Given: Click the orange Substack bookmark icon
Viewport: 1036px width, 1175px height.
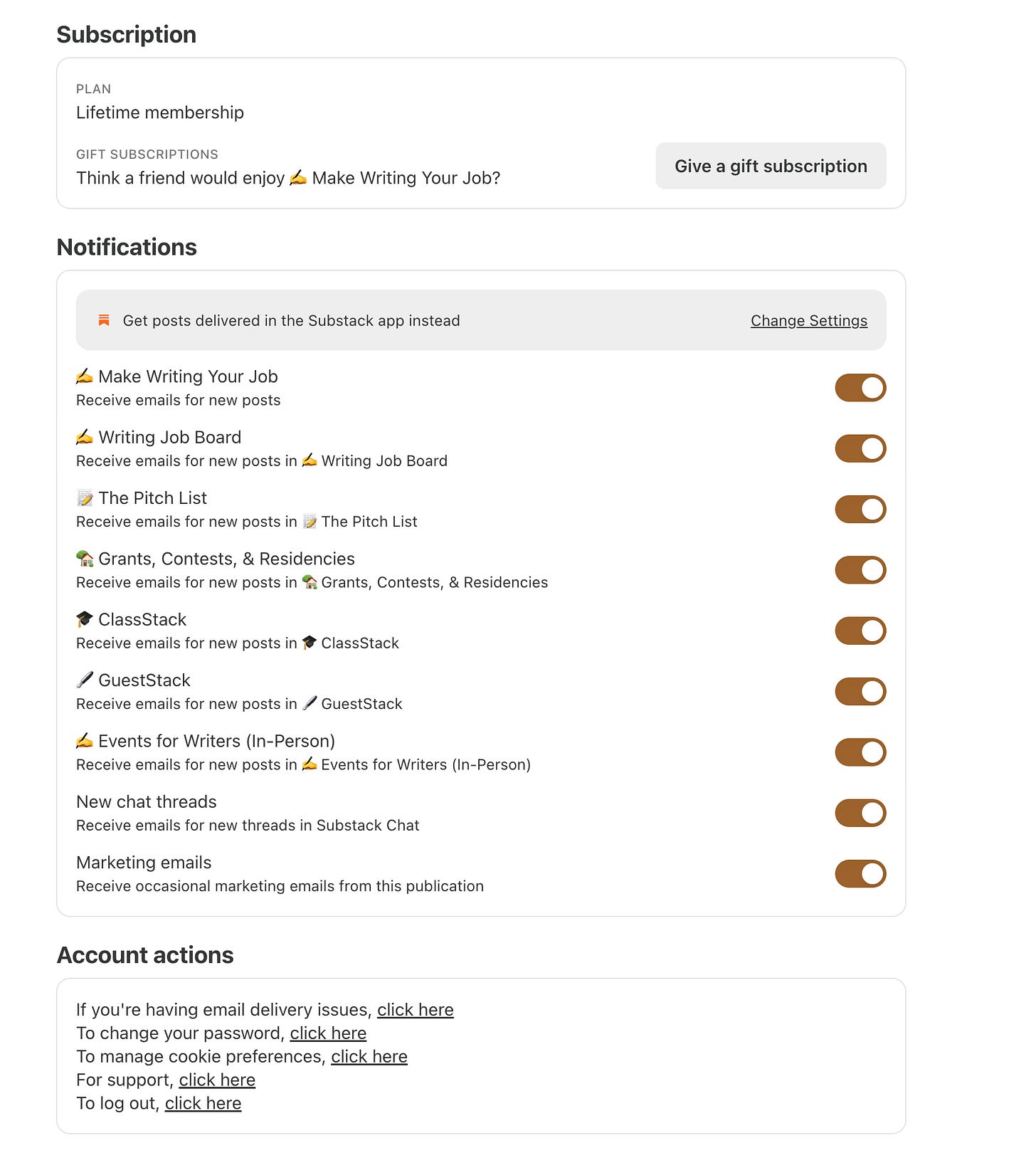Looking at the screenshot, I should click(104, 320).
